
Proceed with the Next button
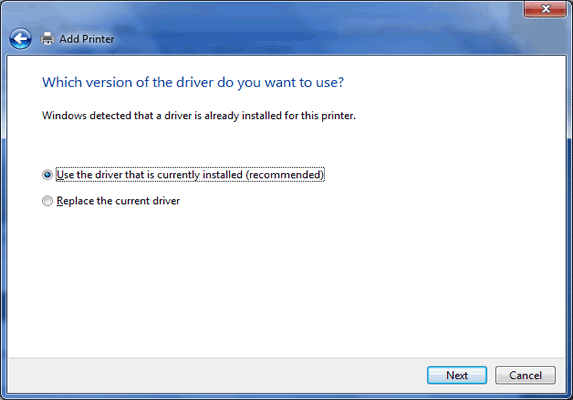click(x=457, y=375)
